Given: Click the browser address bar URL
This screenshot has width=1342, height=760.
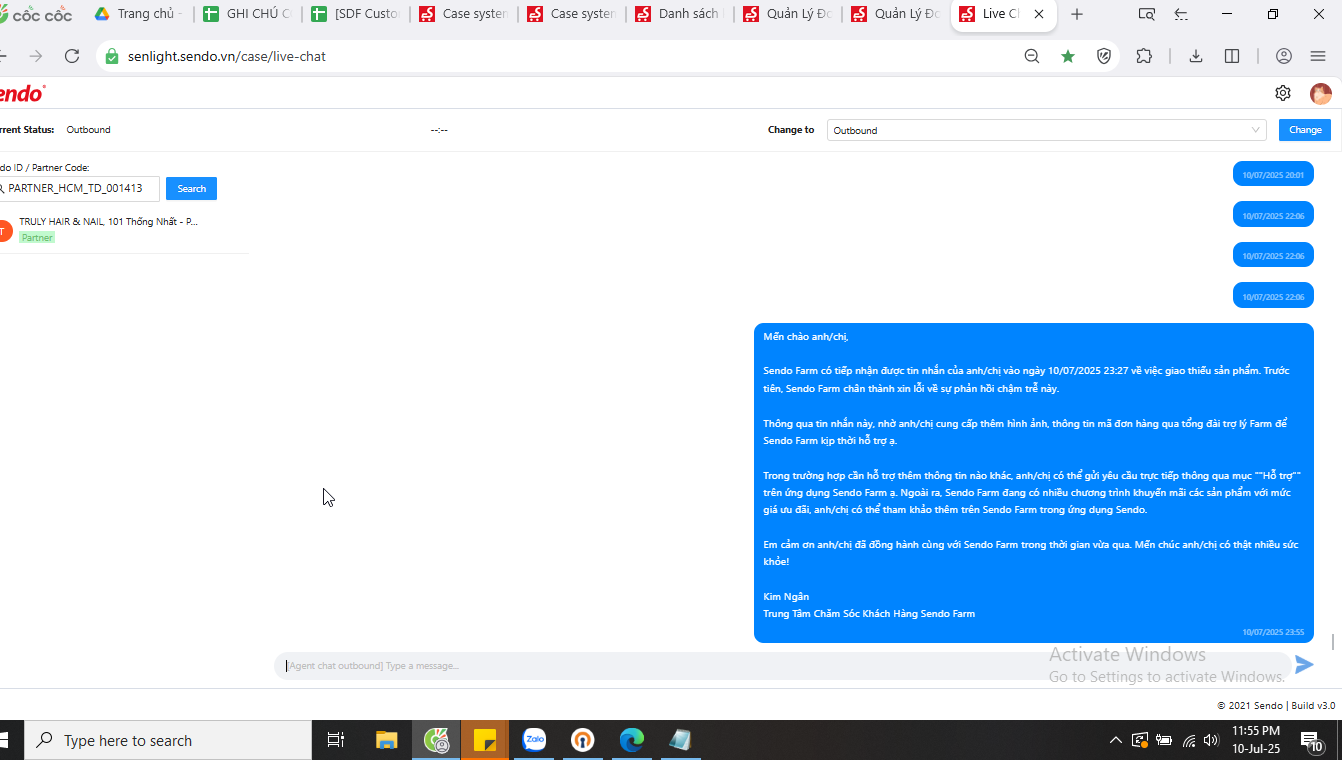Looking at the screenshot, I should click(x=227, y=56).
